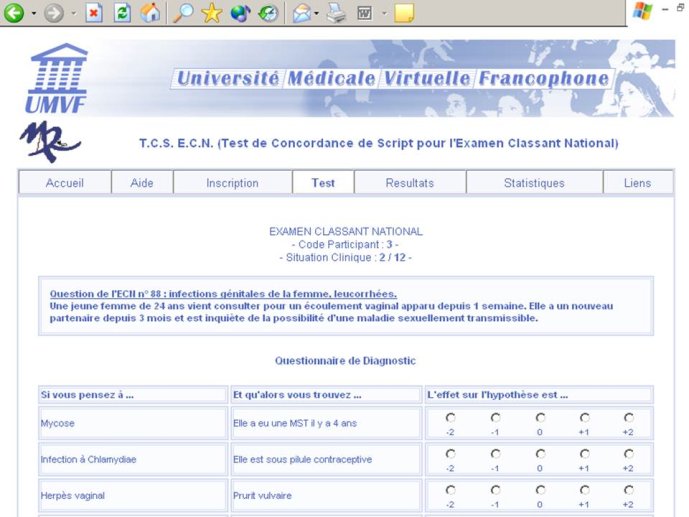Select +2 for the Herpès vaginal row
The image size is (689, 517).
[x=629, y=489]
